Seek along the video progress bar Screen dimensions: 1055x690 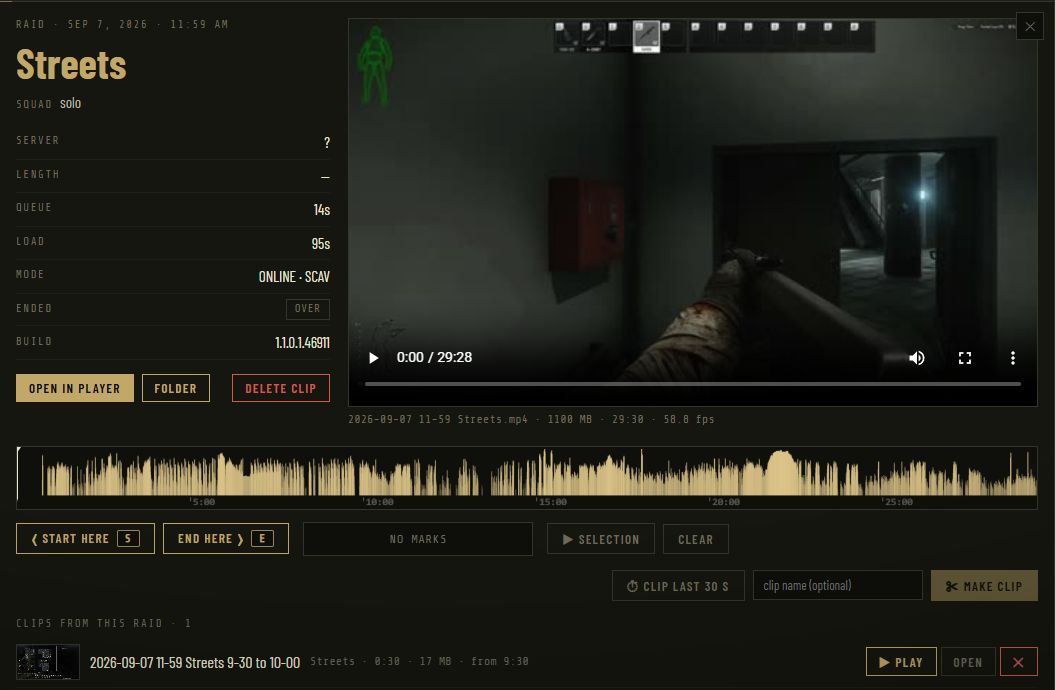click(692, 384)
